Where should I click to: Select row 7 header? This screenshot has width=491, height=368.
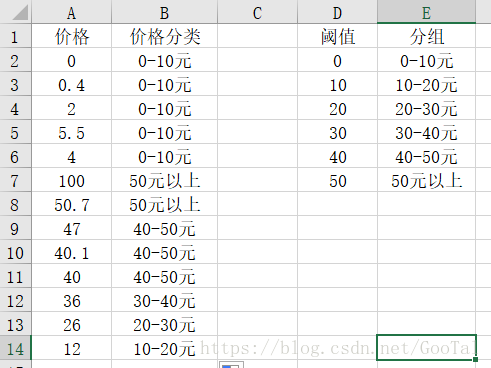click(15, 180)
